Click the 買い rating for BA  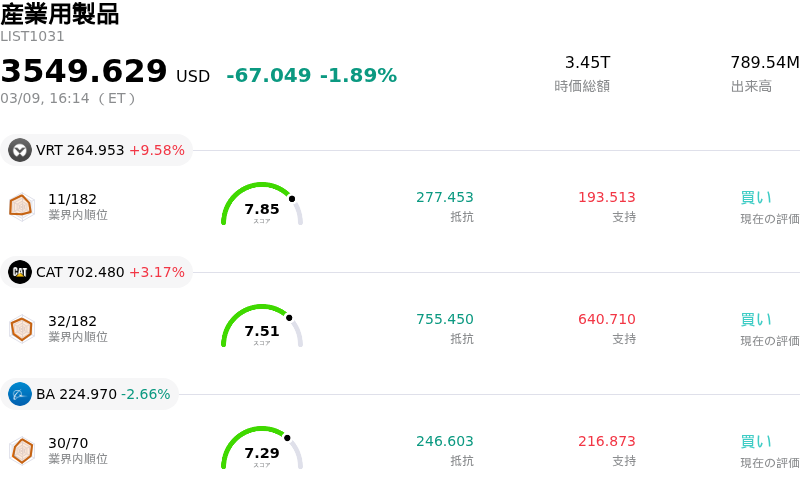[x=756, y=441]
